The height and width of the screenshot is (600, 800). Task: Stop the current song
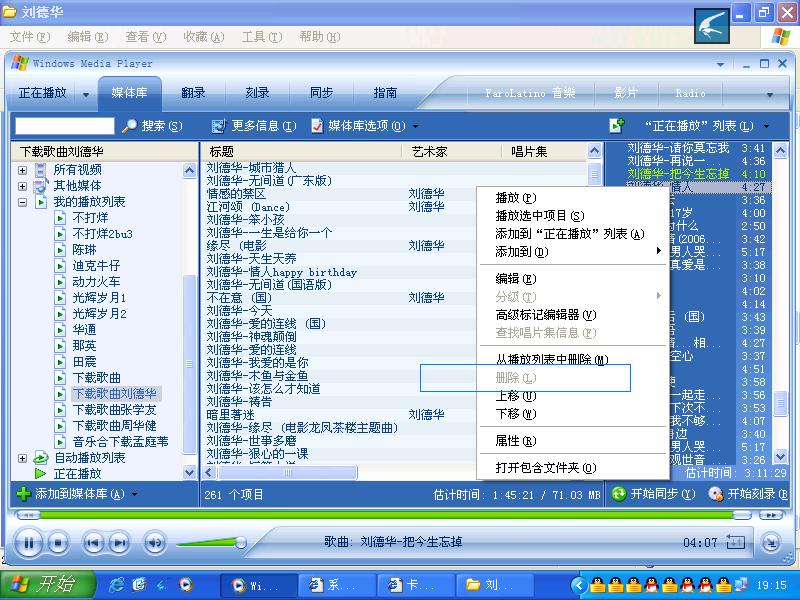(x=58, y=543)
